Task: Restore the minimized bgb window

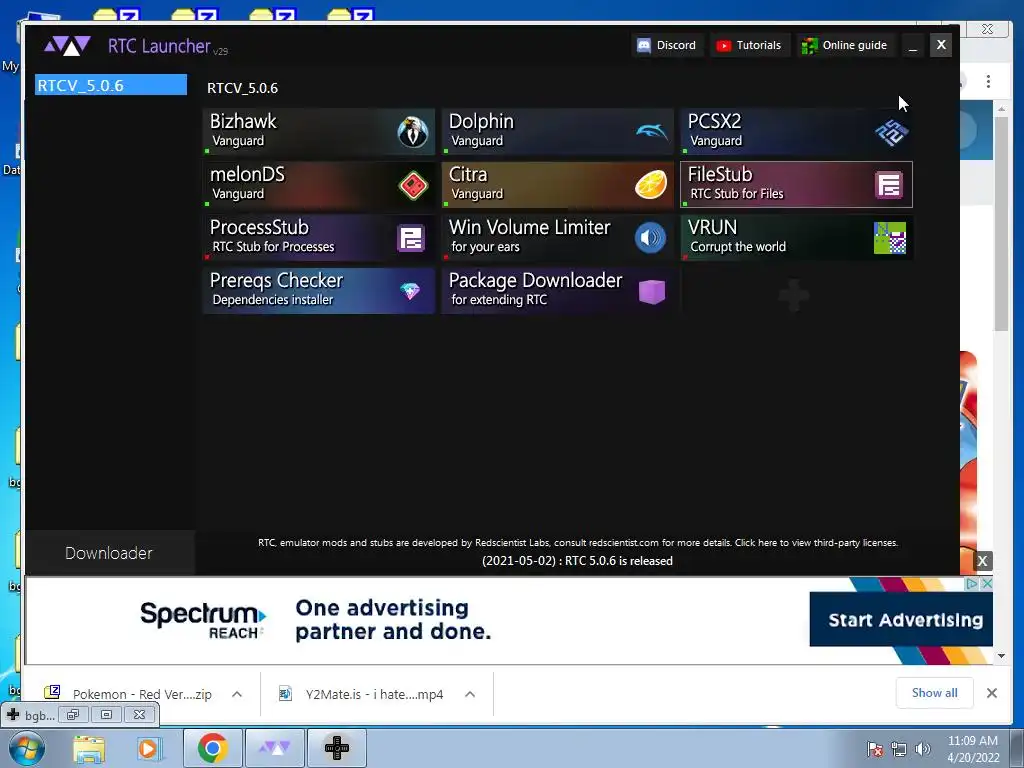Action: (73, 714)
